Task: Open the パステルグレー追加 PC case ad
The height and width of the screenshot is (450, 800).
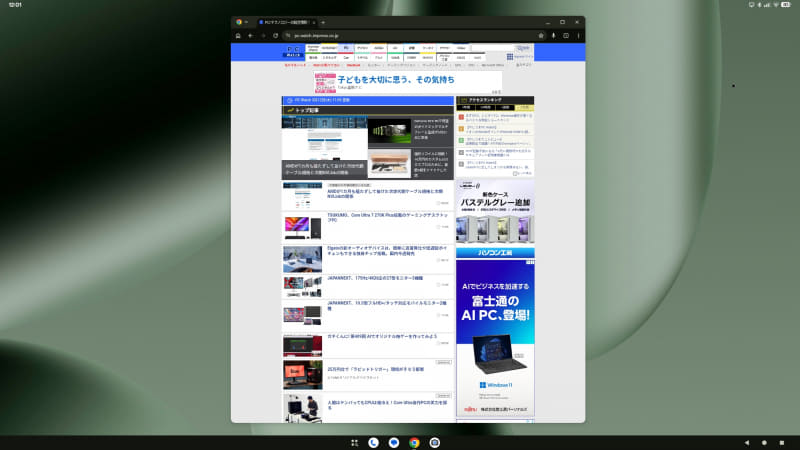Action: [495, 212]
